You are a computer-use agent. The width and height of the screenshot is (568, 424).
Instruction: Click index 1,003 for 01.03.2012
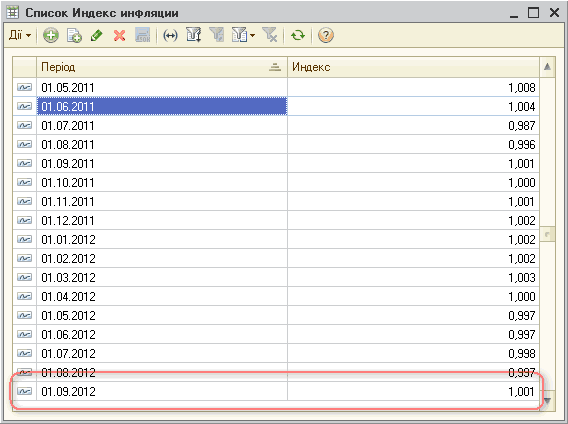413,277
